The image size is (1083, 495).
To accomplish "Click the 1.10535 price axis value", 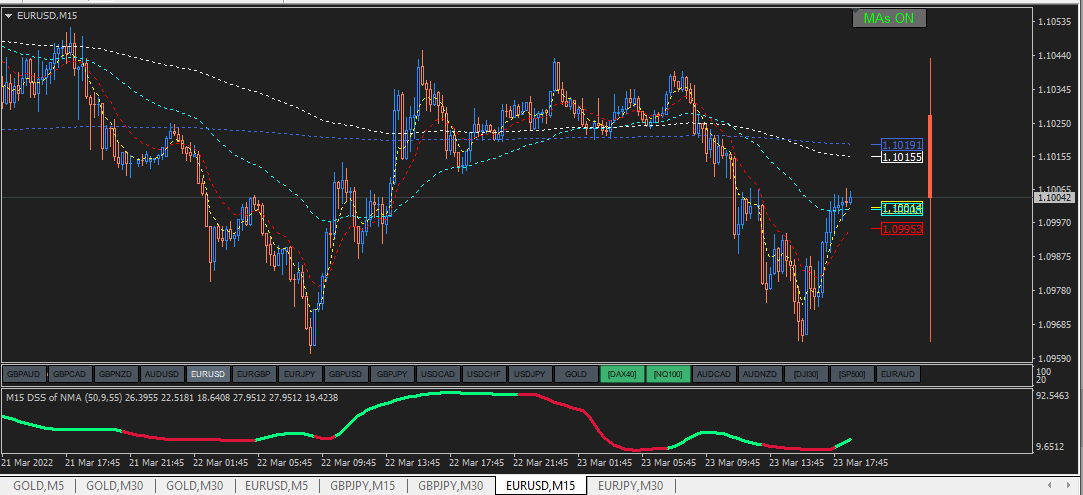I will pyautogui.click(x=1054, y=22).
